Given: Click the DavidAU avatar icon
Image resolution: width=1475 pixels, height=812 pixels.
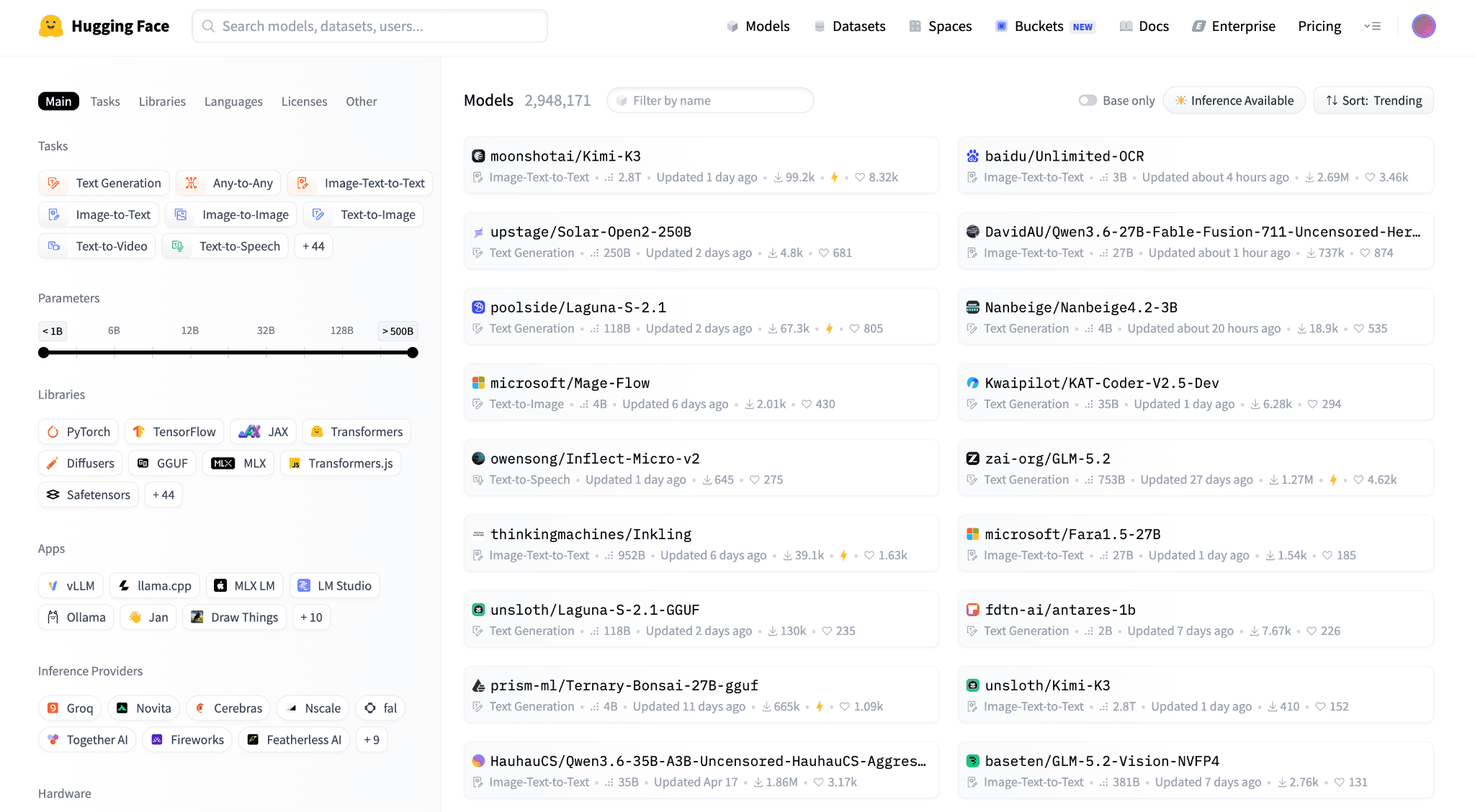Looking at the screenshot, I should tap(973, 232).
